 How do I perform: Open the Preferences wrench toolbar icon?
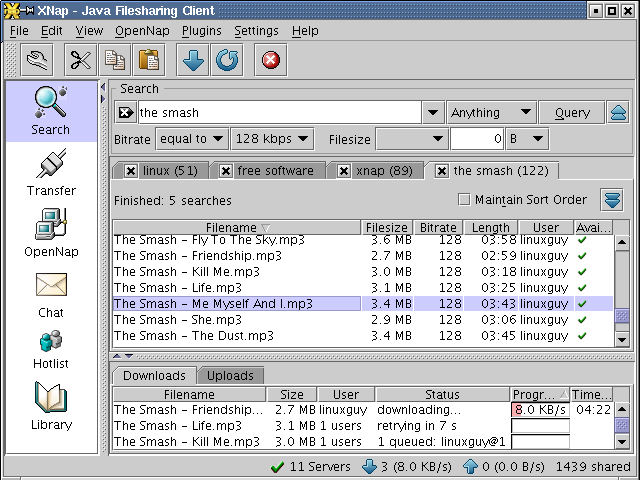(37, 60)
